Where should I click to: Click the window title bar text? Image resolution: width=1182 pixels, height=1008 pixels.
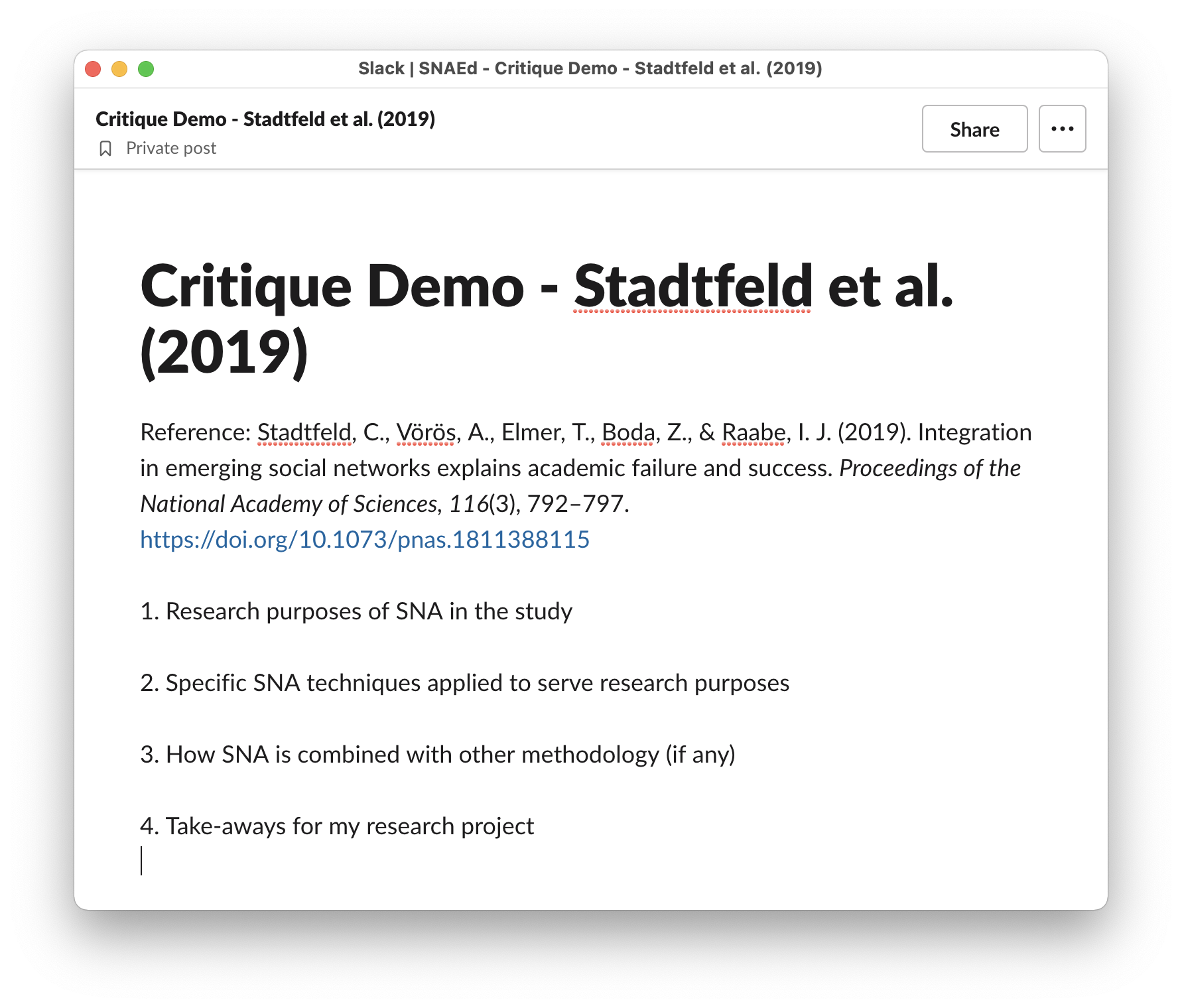[x=590, y=69]
